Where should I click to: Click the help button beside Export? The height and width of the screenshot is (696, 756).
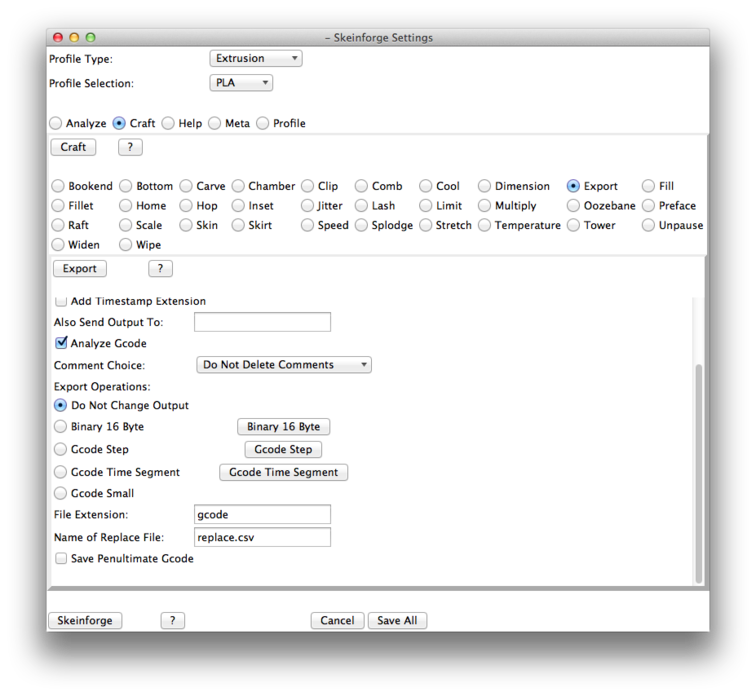160,269
